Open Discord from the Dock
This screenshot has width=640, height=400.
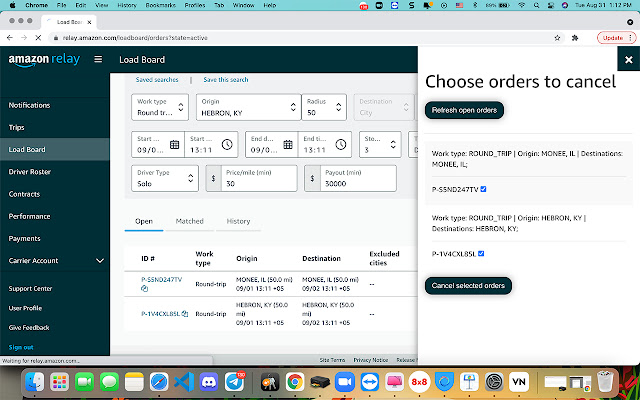[209, 382]
